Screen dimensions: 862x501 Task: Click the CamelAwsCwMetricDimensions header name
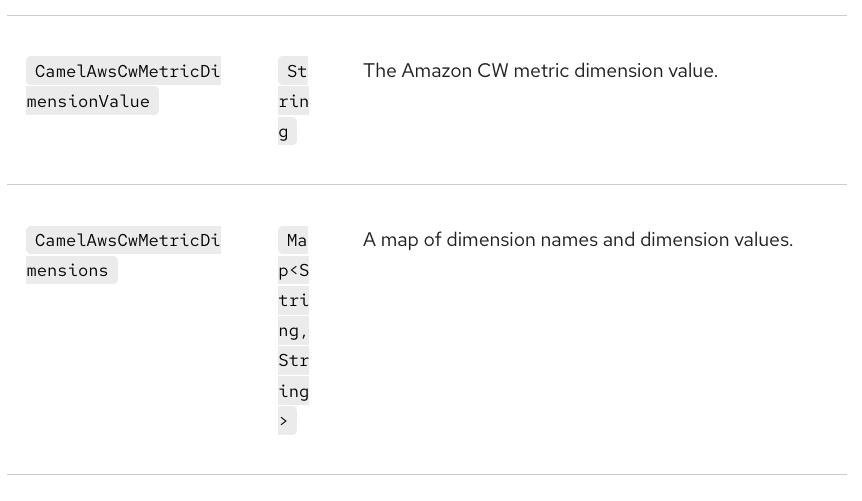(127, 240)
